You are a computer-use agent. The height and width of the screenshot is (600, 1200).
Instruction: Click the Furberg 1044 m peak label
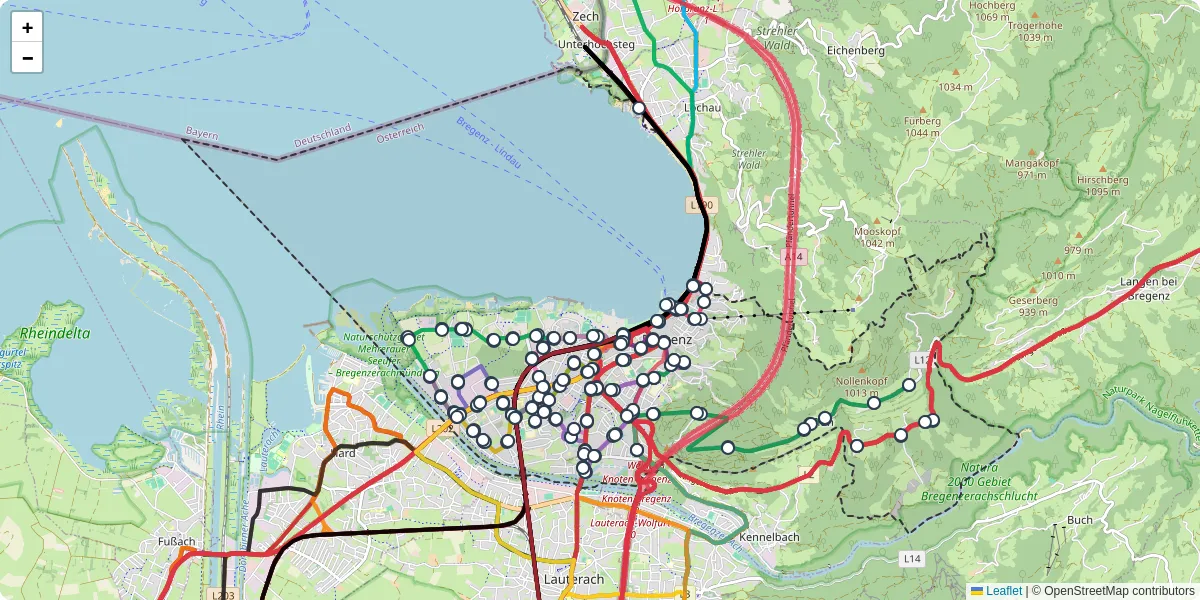pyautogui.click(x=922, y=126)
